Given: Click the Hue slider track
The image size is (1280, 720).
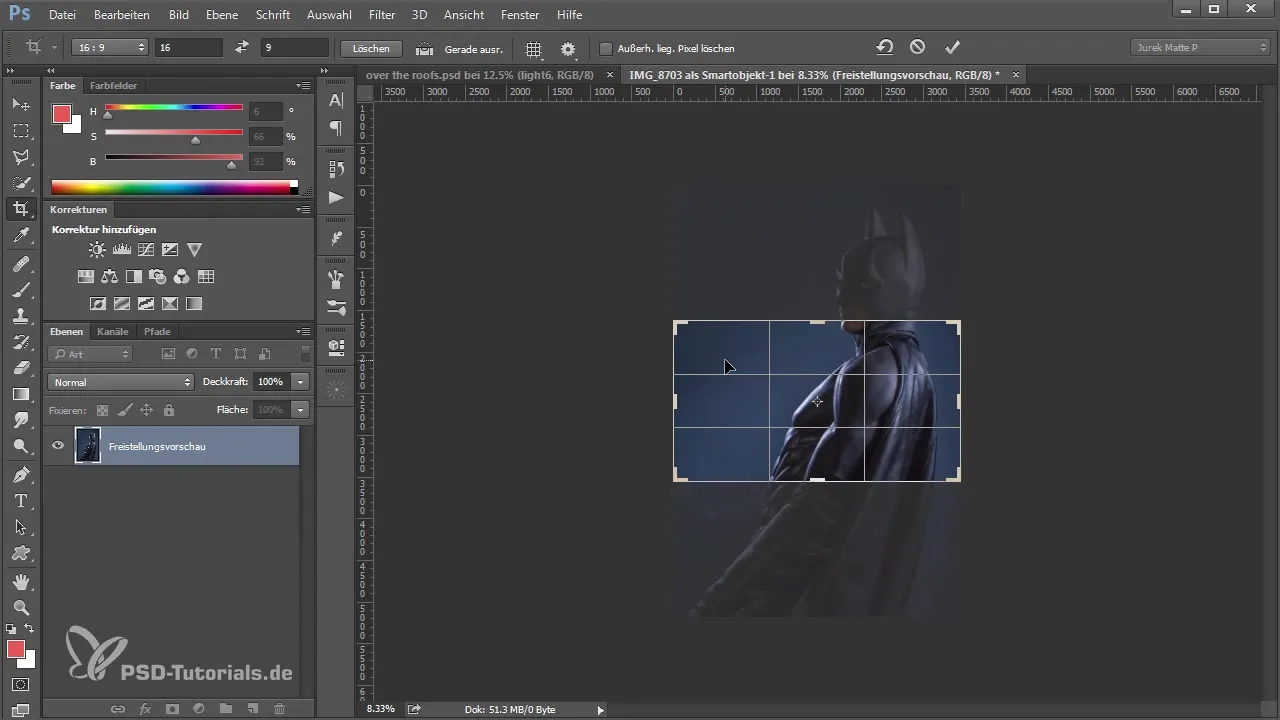Looking at the screenshot, I should point(174,107).
